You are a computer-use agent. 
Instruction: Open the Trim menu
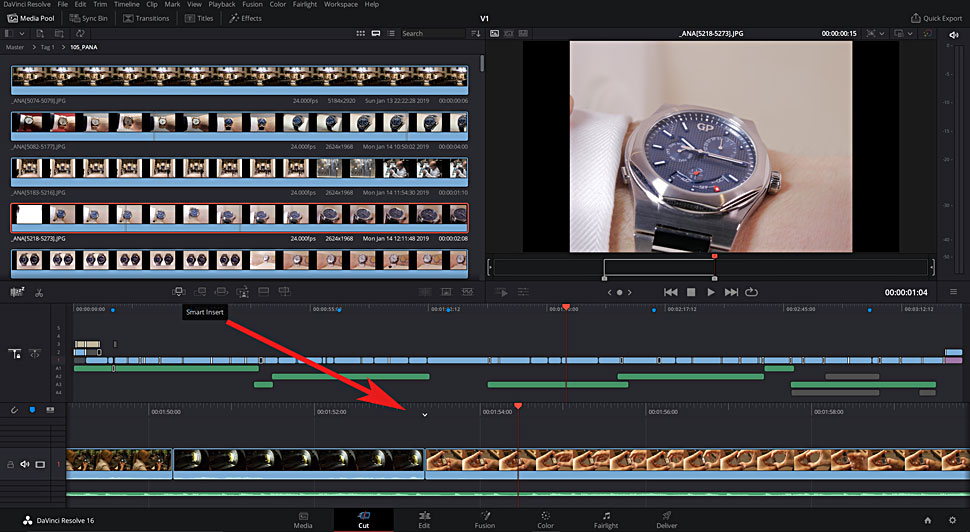(100, 4)
